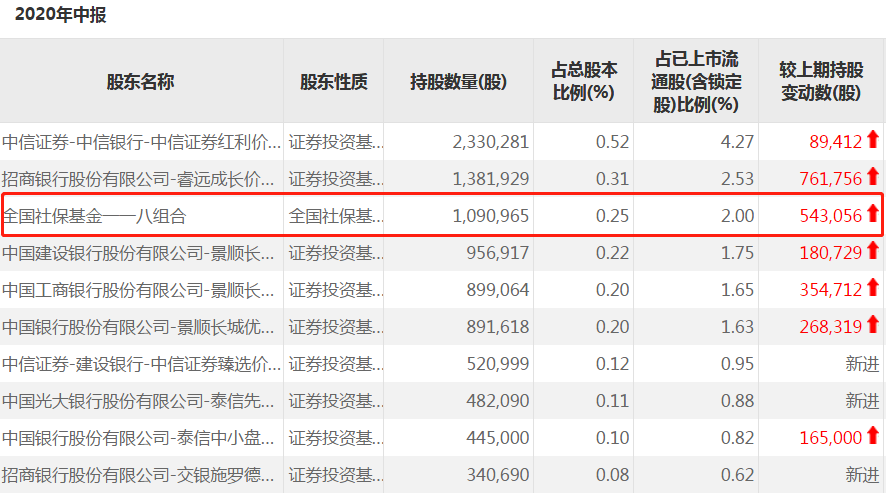Click circulating share ratio 0.62

coord(737,475)
